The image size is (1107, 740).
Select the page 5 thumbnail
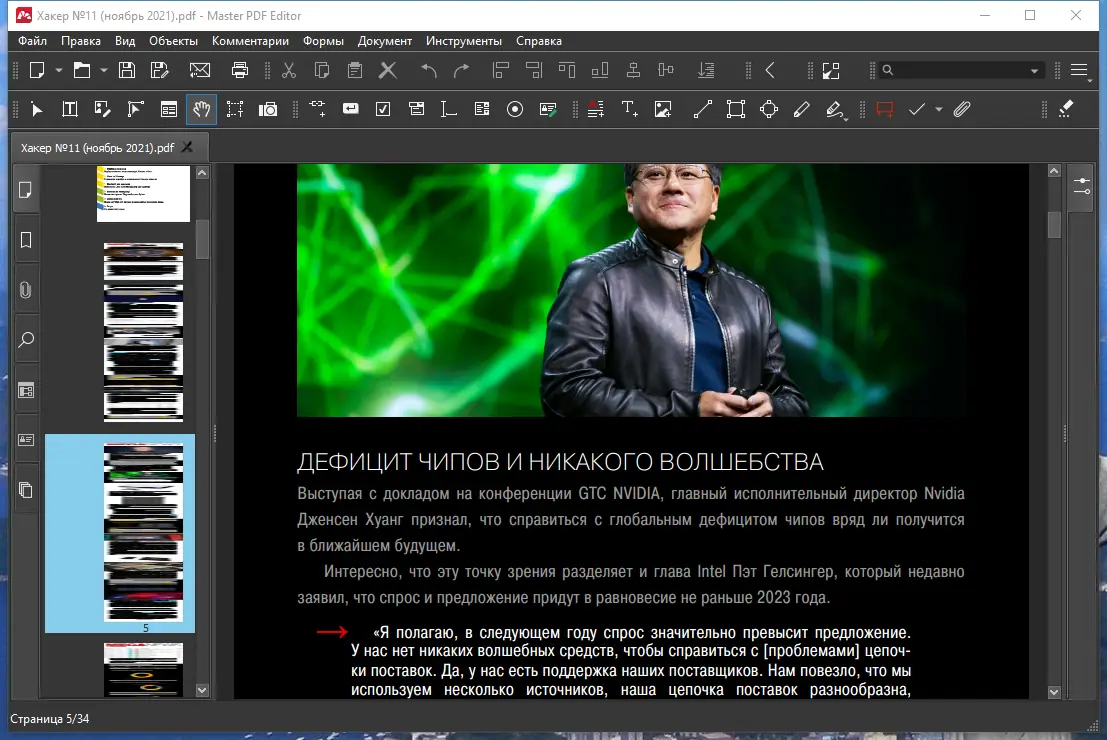(x=144, y=532)
